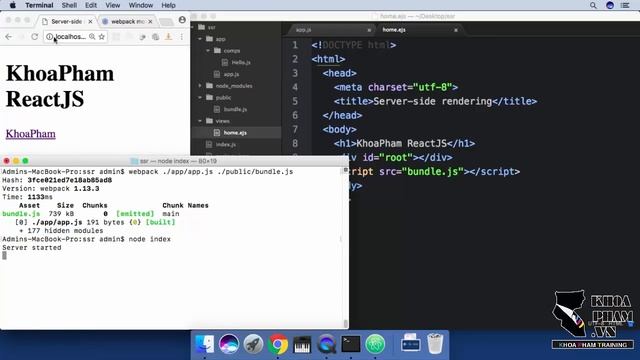Viewport: 640px width, 360px height.
Task: Collapse the views folder in sidebar
Action: [200, 121]
